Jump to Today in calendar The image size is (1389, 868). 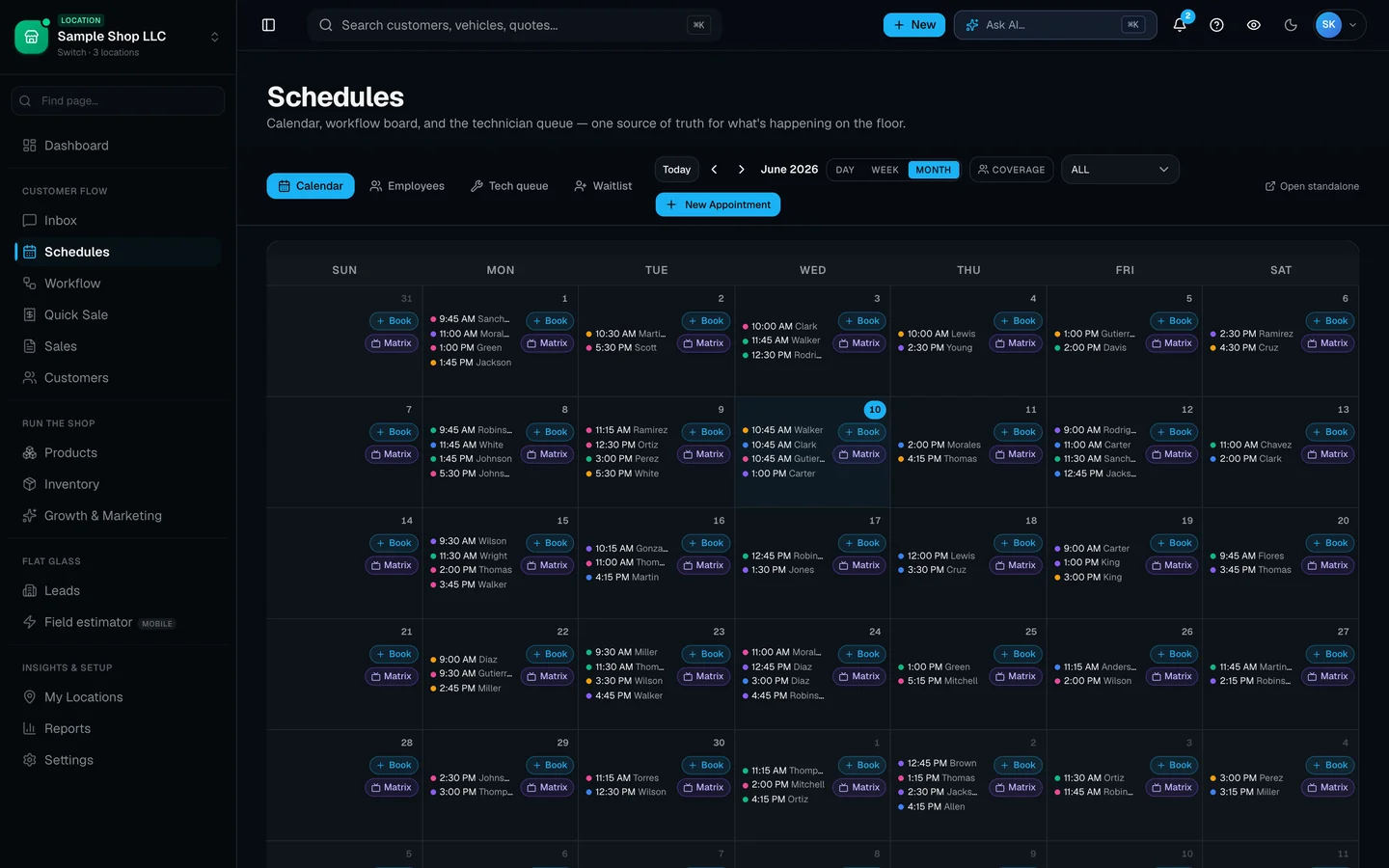[x=677, y=170]
